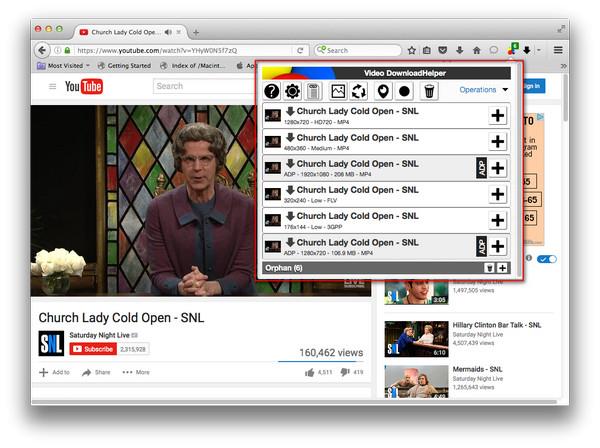Viewport: 600px width, 448px height.
Task: Expand actions for 1280x720 HD720 MP4 entry
Action: pos(497,116)
